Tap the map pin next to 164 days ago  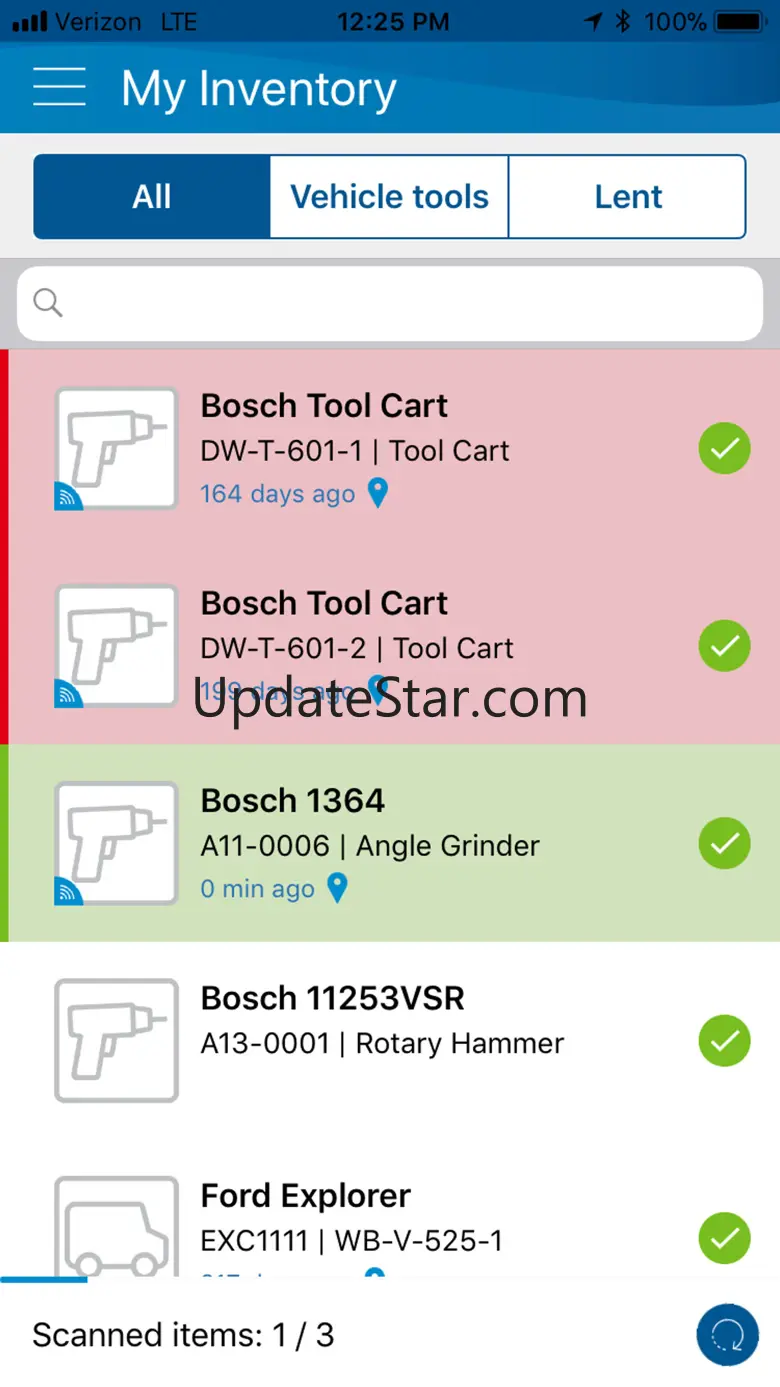click(x=377, y=493)
